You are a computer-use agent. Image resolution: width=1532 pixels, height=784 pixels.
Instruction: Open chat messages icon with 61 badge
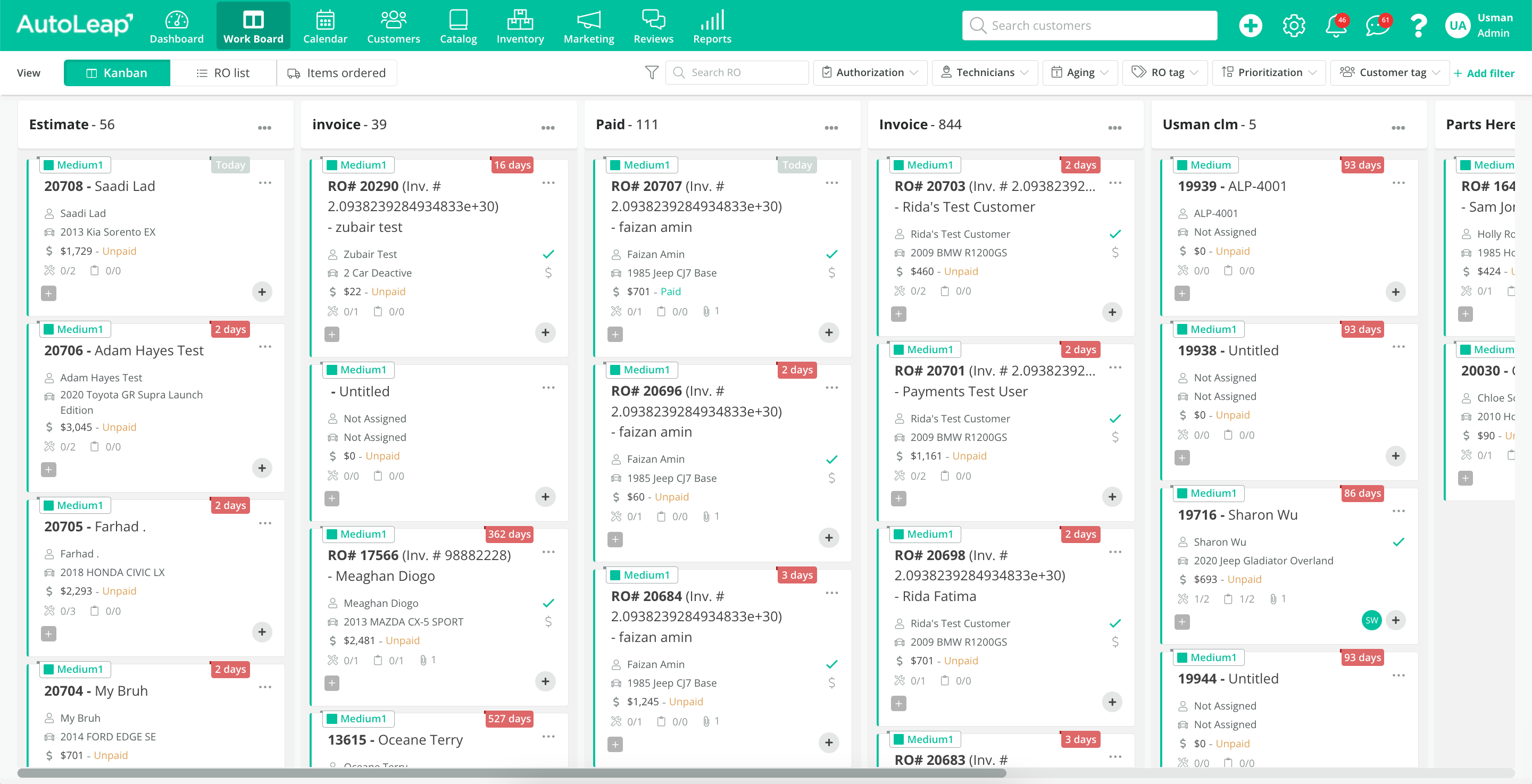pyautogui.click(x=1377, y=26)
